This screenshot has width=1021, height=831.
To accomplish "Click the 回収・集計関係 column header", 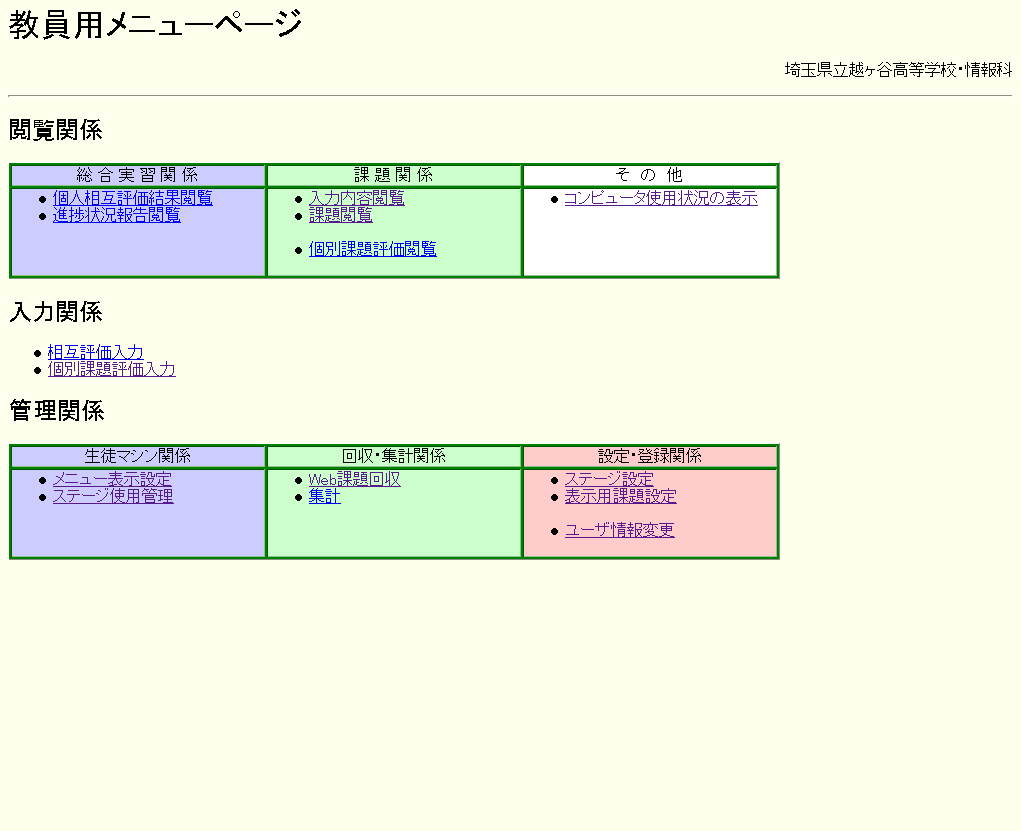I will [394, 456].
